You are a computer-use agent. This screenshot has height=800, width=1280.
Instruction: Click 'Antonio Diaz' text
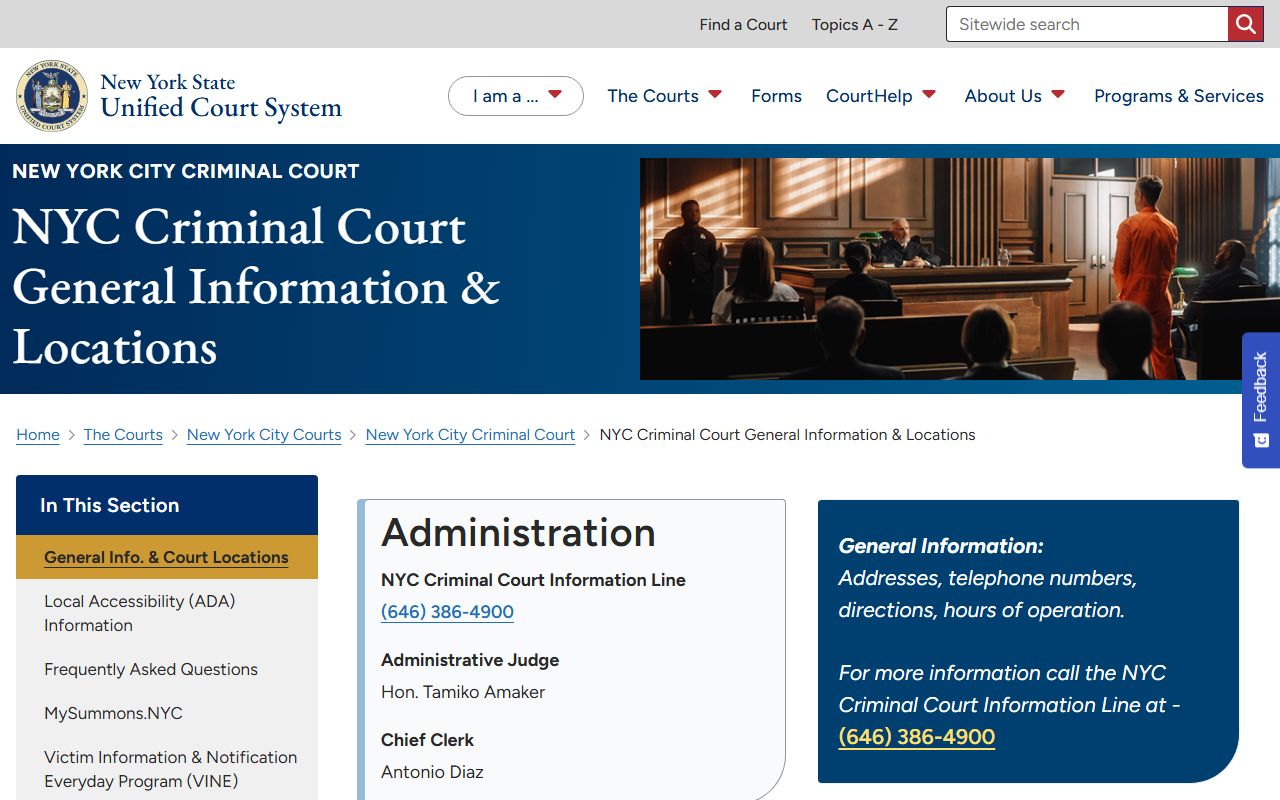(432, 772)
